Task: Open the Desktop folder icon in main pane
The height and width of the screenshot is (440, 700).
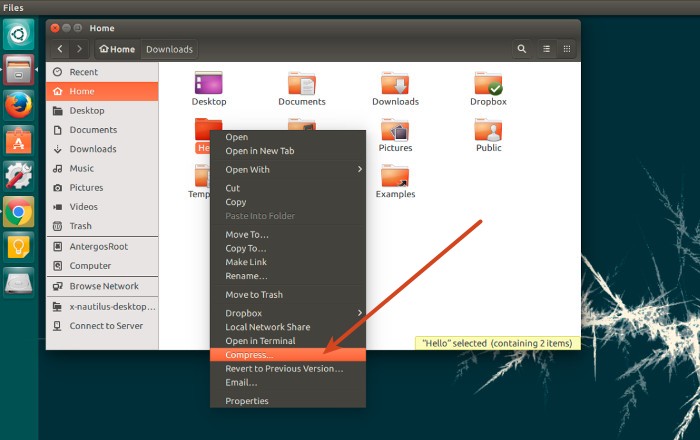Action: (x=208, y=83)
